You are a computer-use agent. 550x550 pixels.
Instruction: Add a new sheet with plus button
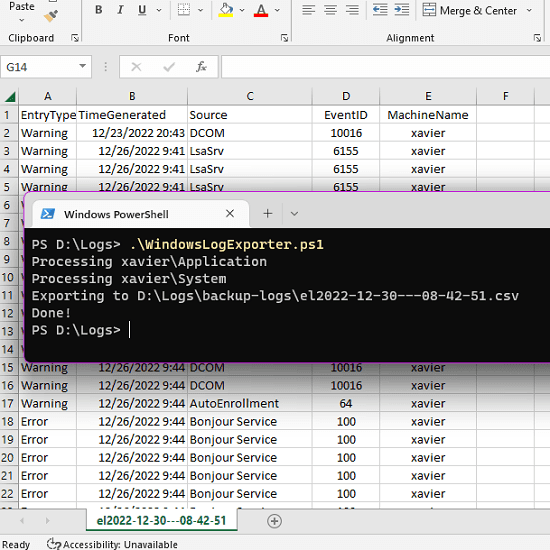(274, 521)
